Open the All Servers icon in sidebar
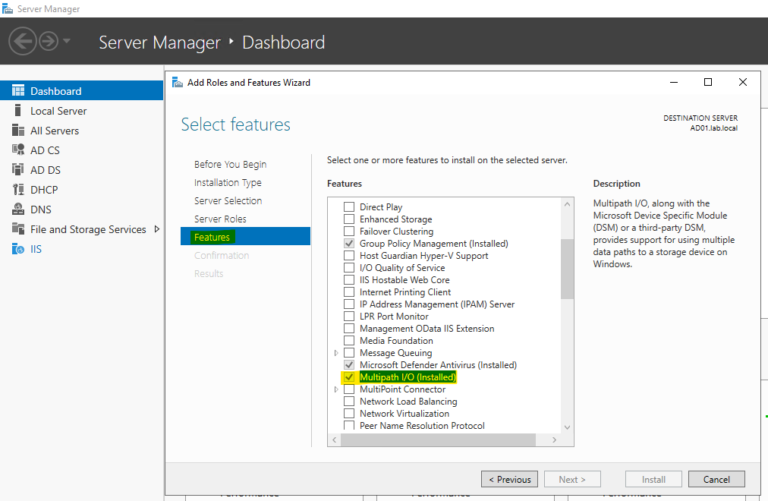Image resolution: width=768 pixels, height=501 pixels. (18, 131)
